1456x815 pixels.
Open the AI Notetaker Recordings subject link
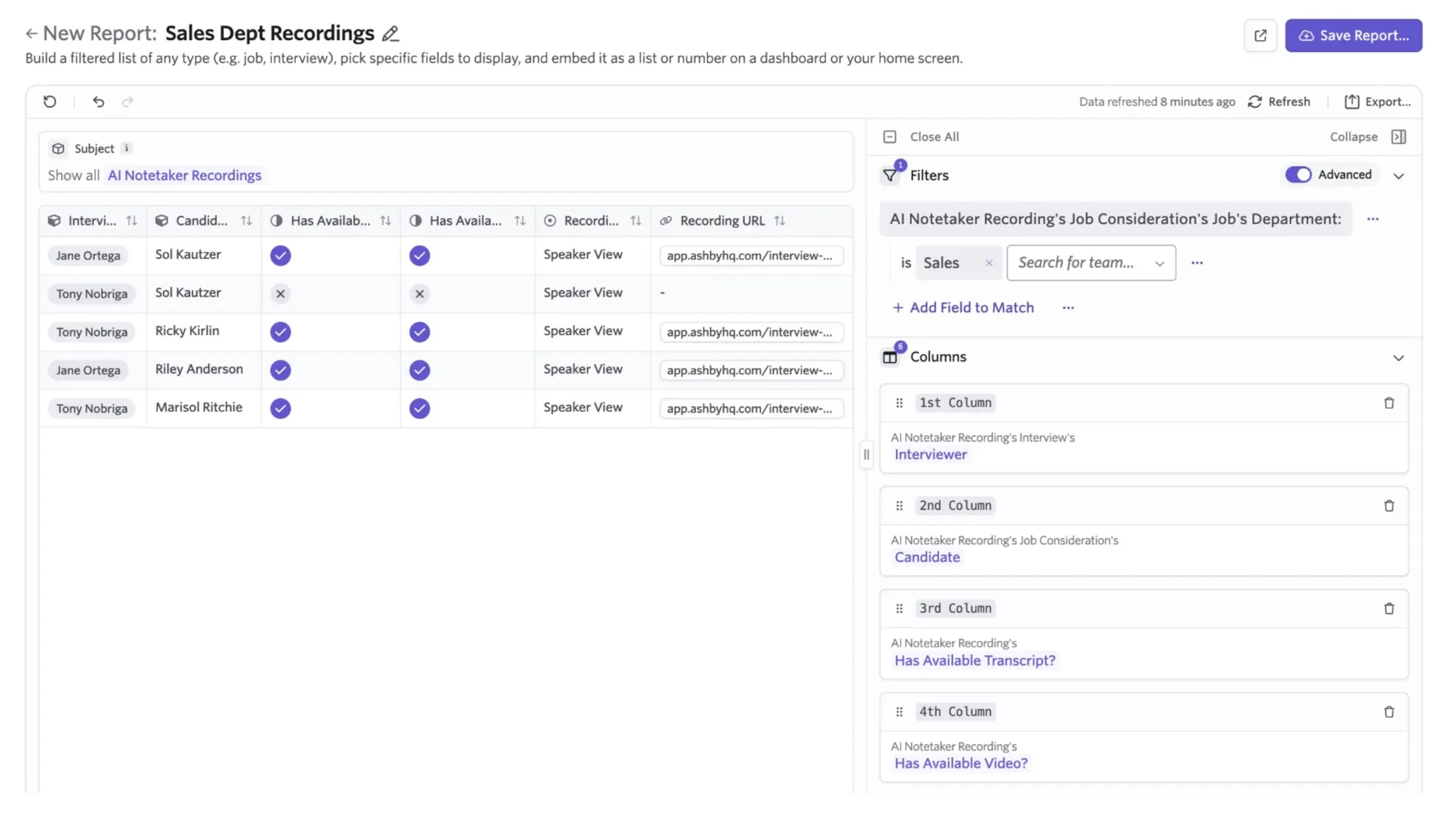tap(185, 176)
